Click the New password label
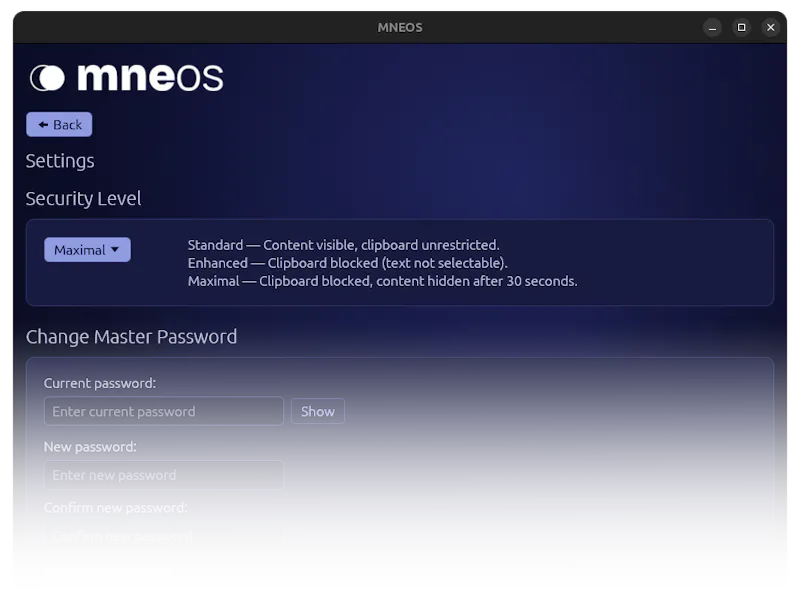 [x=90, y=447]
